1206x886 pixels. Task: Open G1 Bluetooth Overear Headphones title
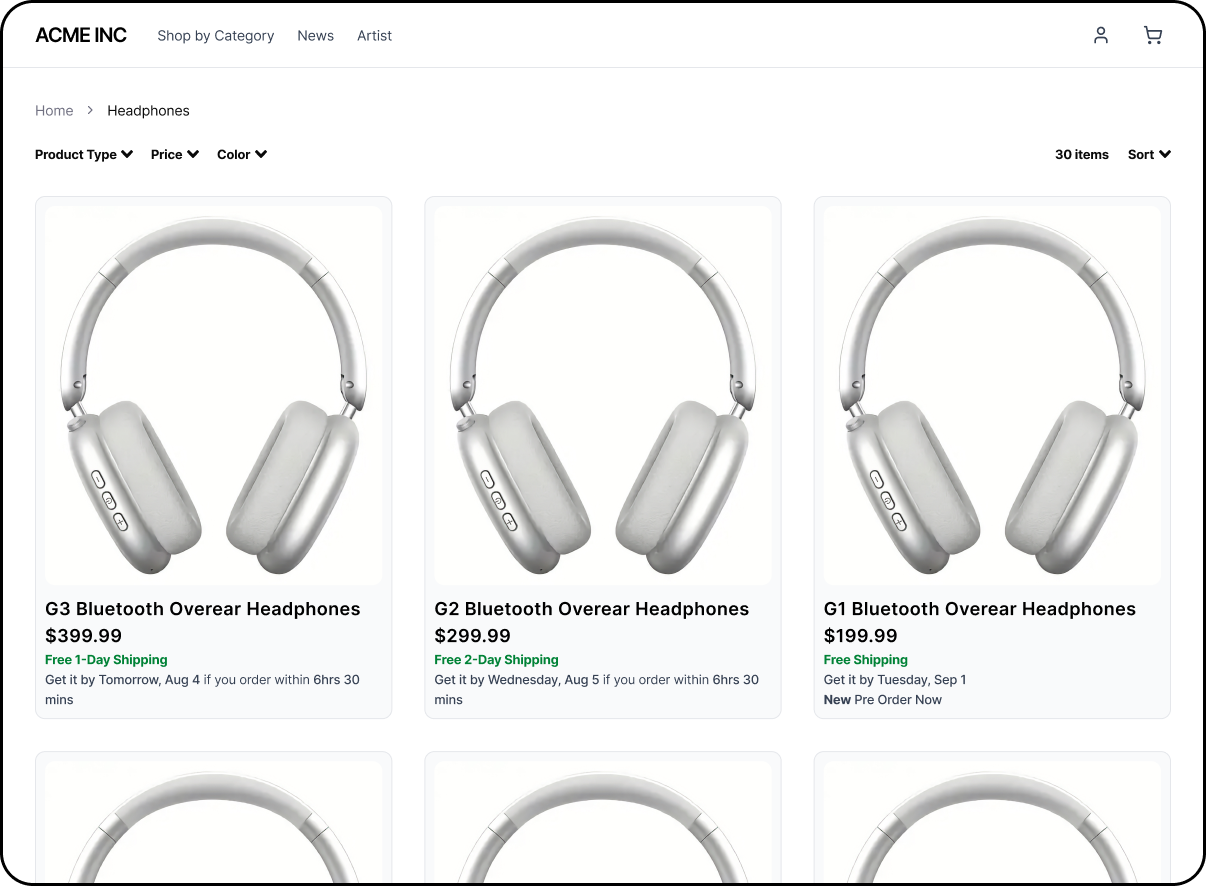click(x=980, y=609)
